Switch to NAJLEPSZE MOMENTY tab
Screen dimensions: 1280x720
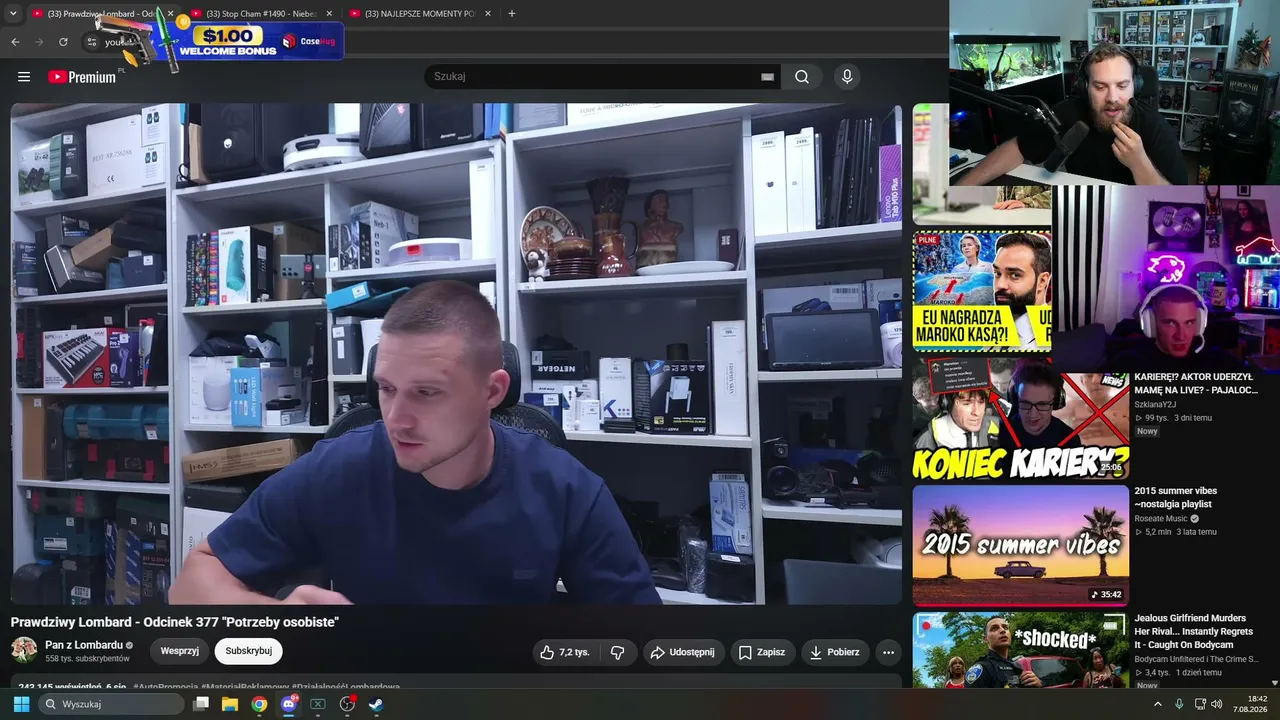tap(420, 14)
